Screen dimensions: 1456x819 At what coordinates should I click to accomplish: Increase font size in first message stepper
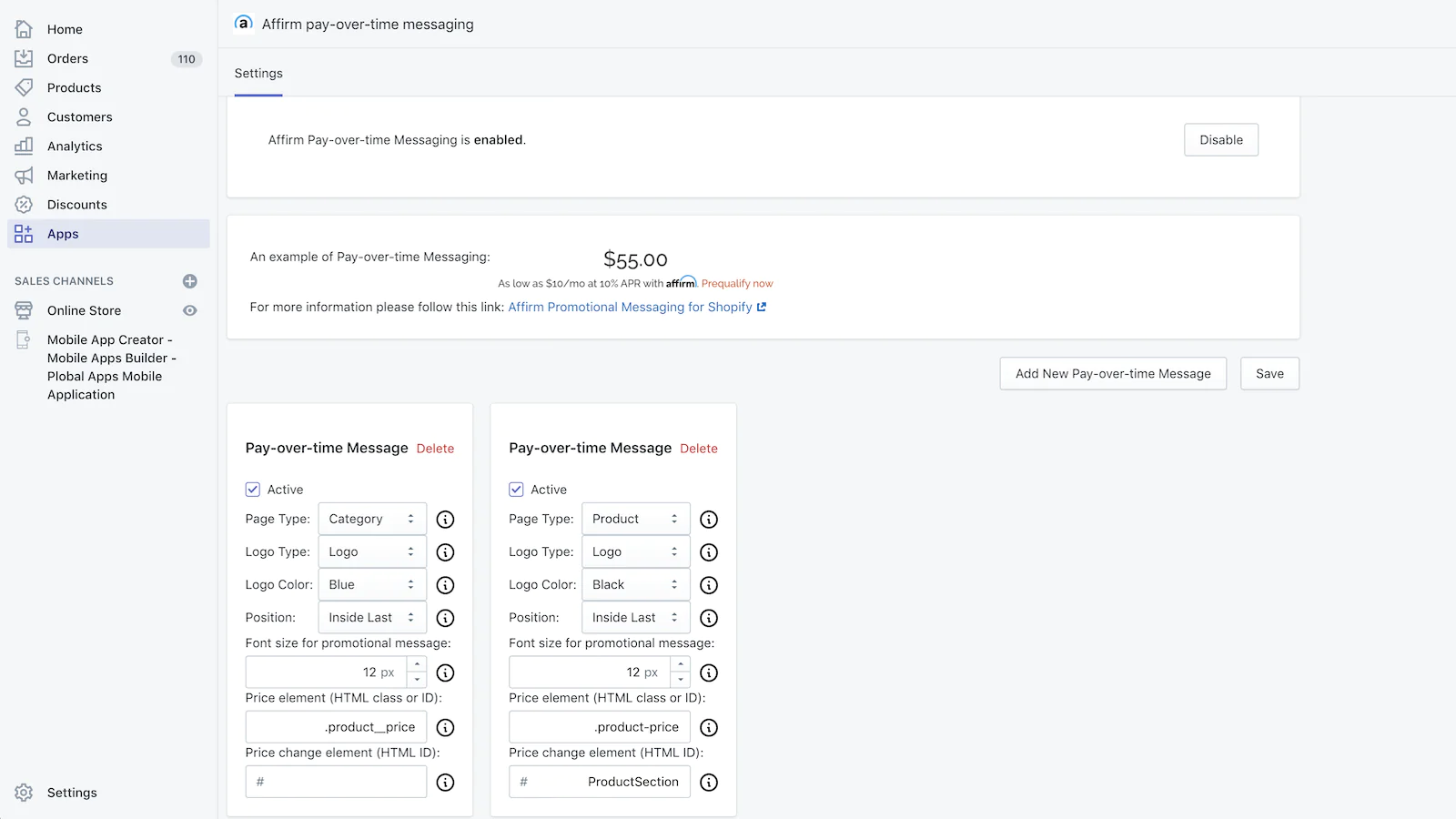click(417, 664)
